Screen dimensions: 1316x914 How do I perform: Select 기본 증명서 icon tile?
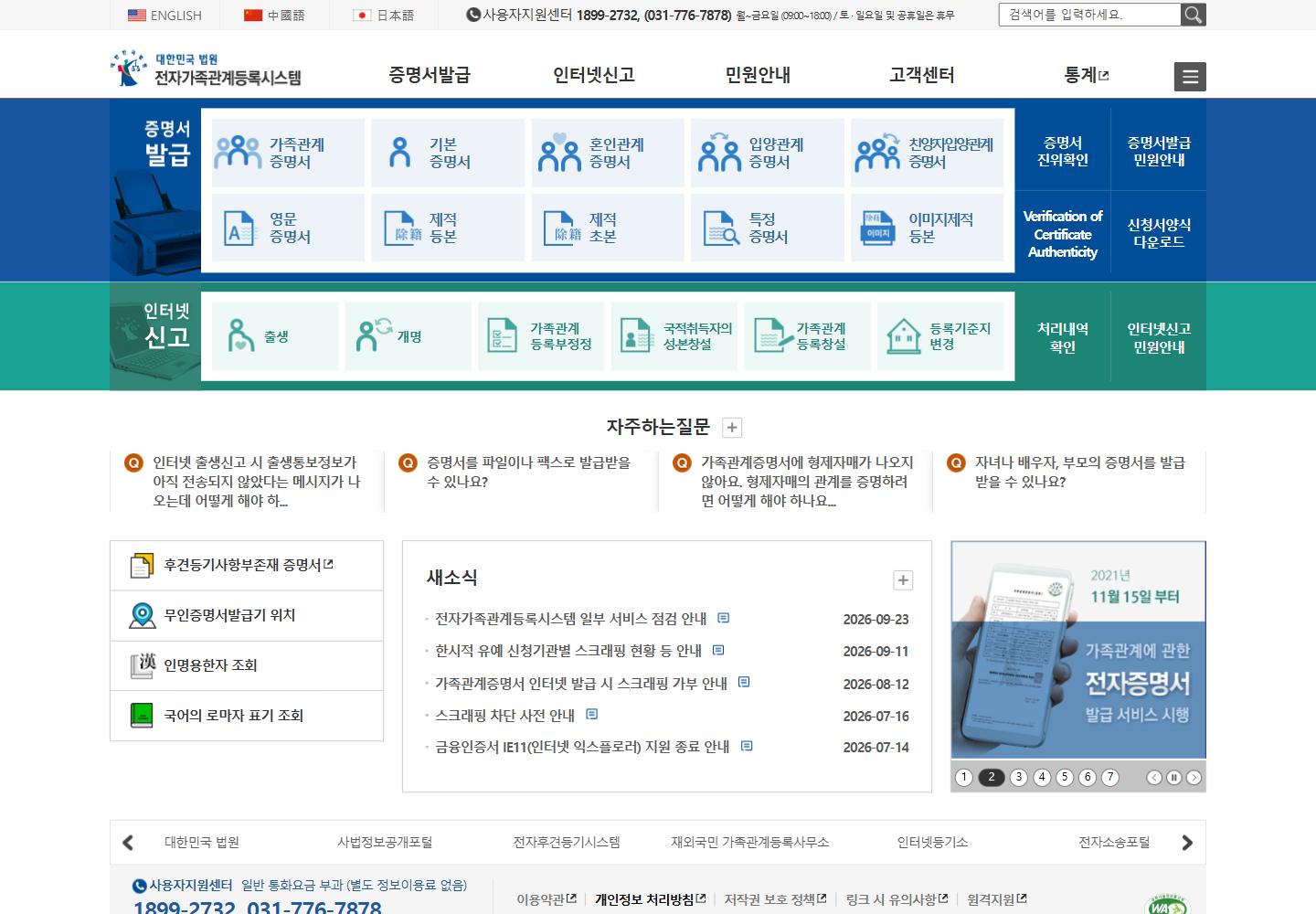[448, 153]
